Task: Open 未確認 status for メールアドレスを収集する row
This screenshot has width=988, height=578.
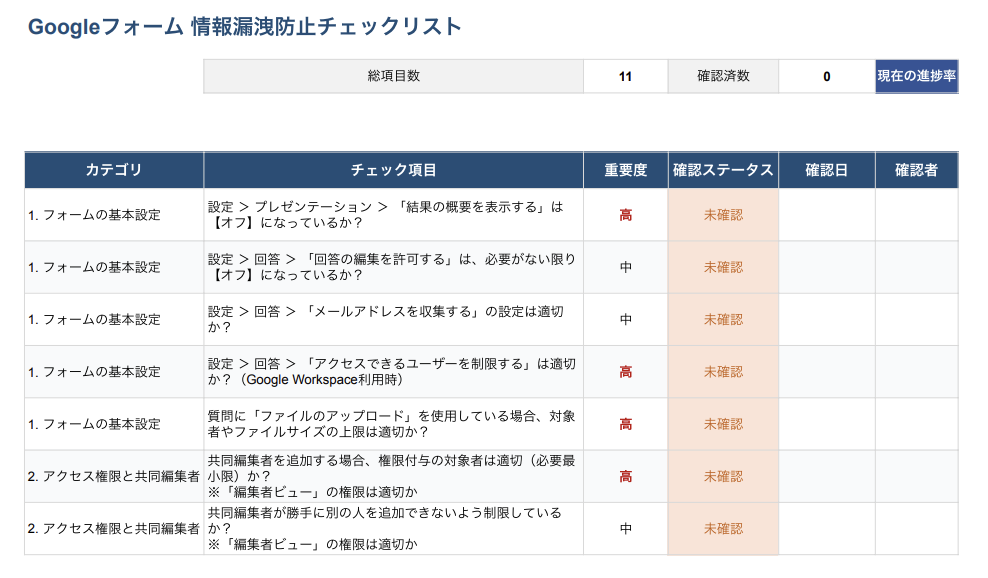Action: [x=723, y=320]
